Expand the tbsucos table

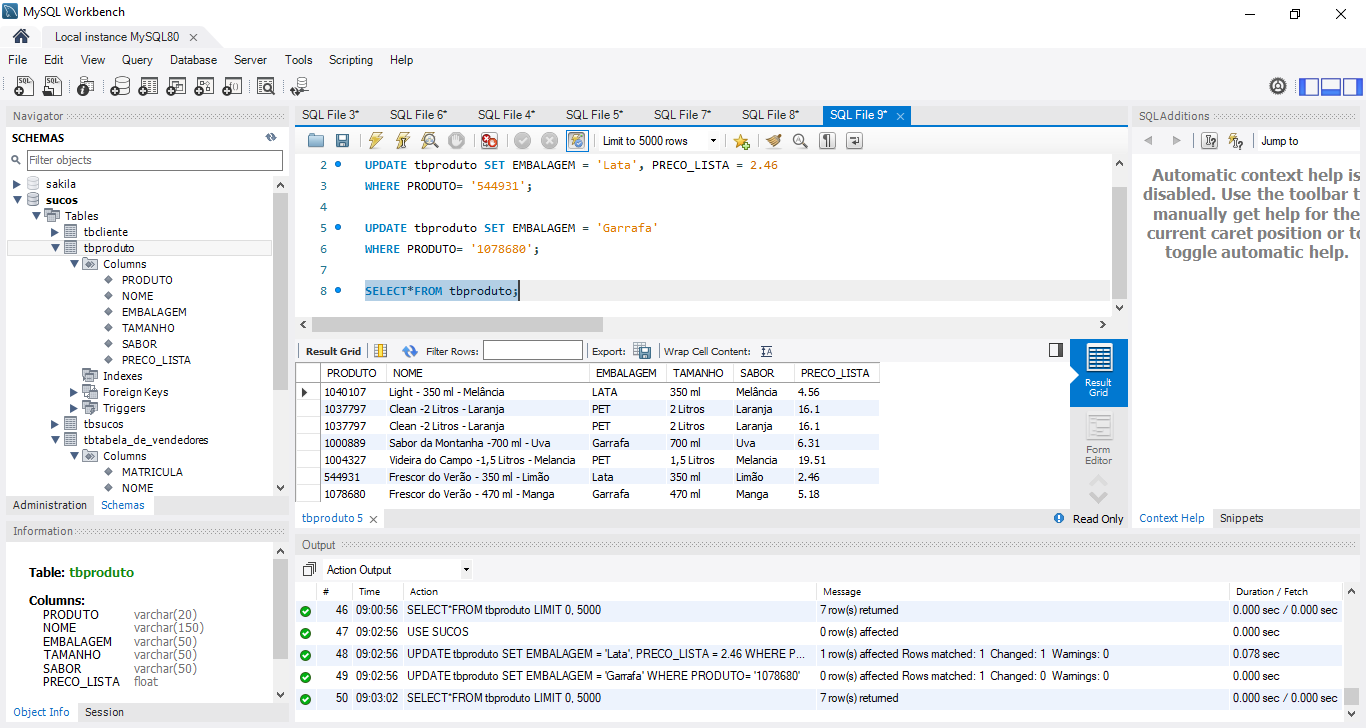click(55, 424)
